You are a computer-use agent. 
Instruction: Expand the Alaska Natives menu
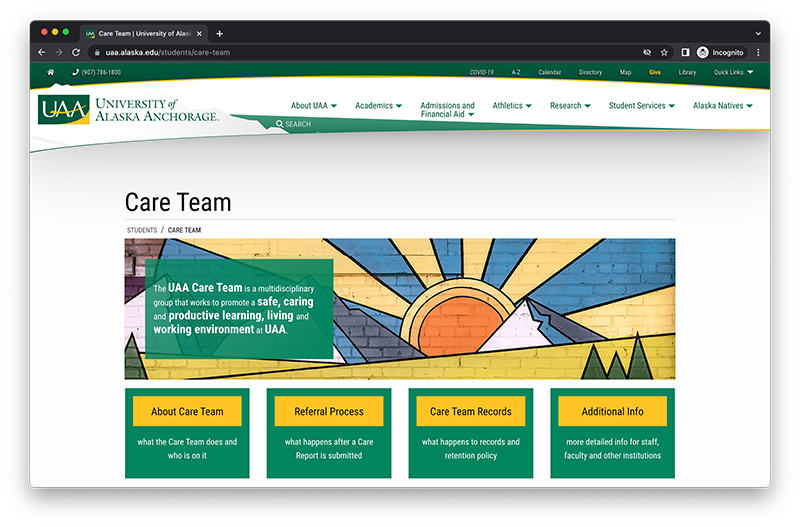(x=722, y=106)
